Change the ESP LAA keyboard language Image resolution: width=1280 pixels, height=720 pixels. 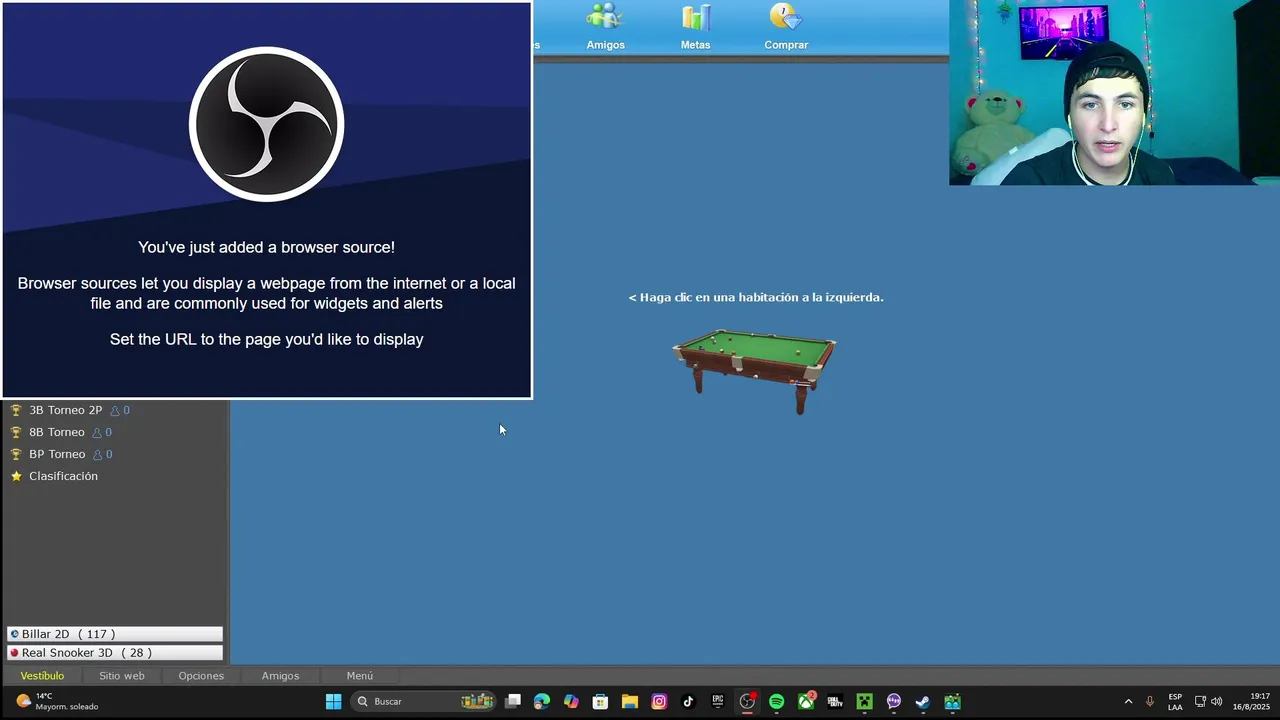1175,702
